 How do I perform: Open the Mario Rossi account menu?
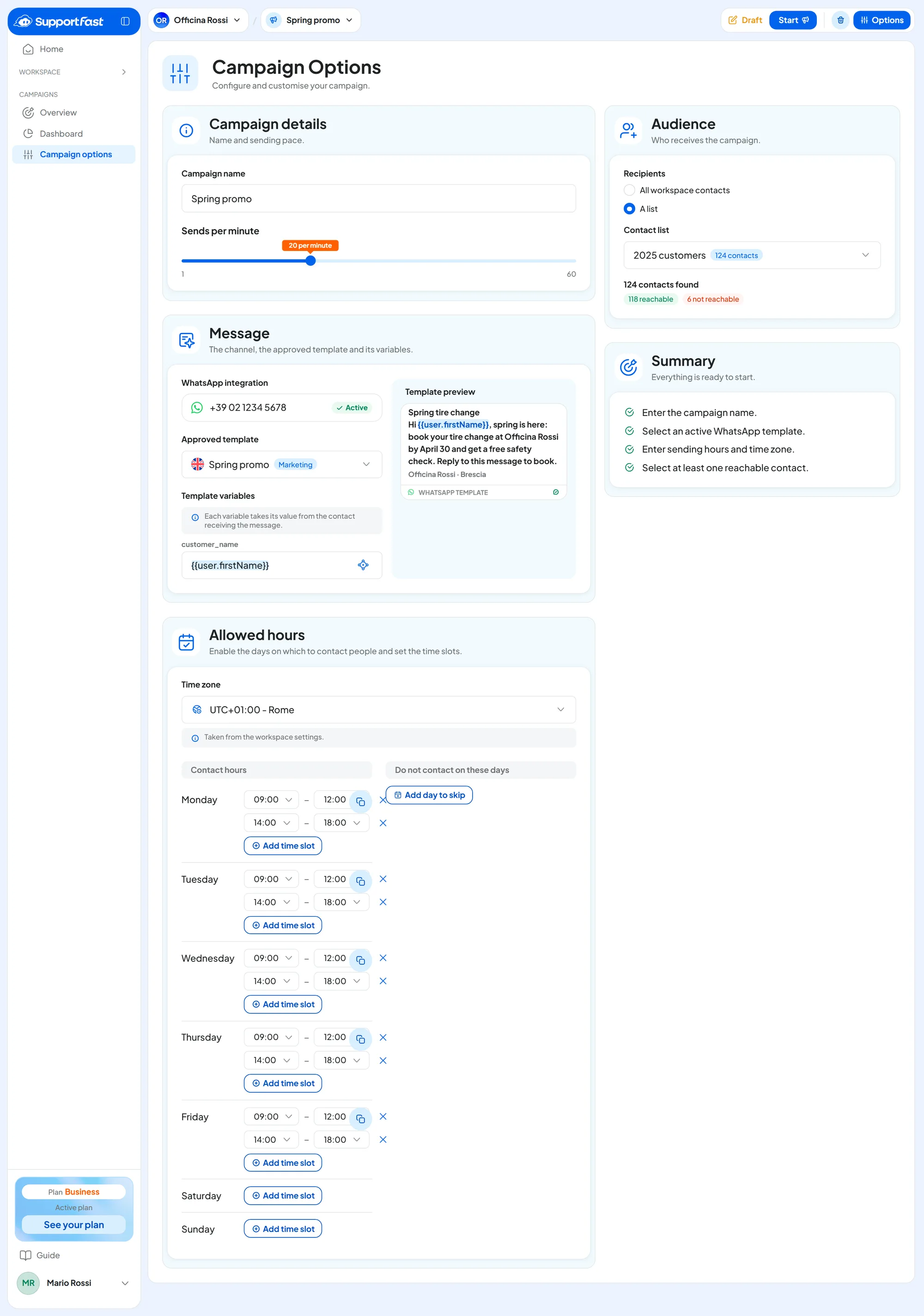pos(73,1283)
